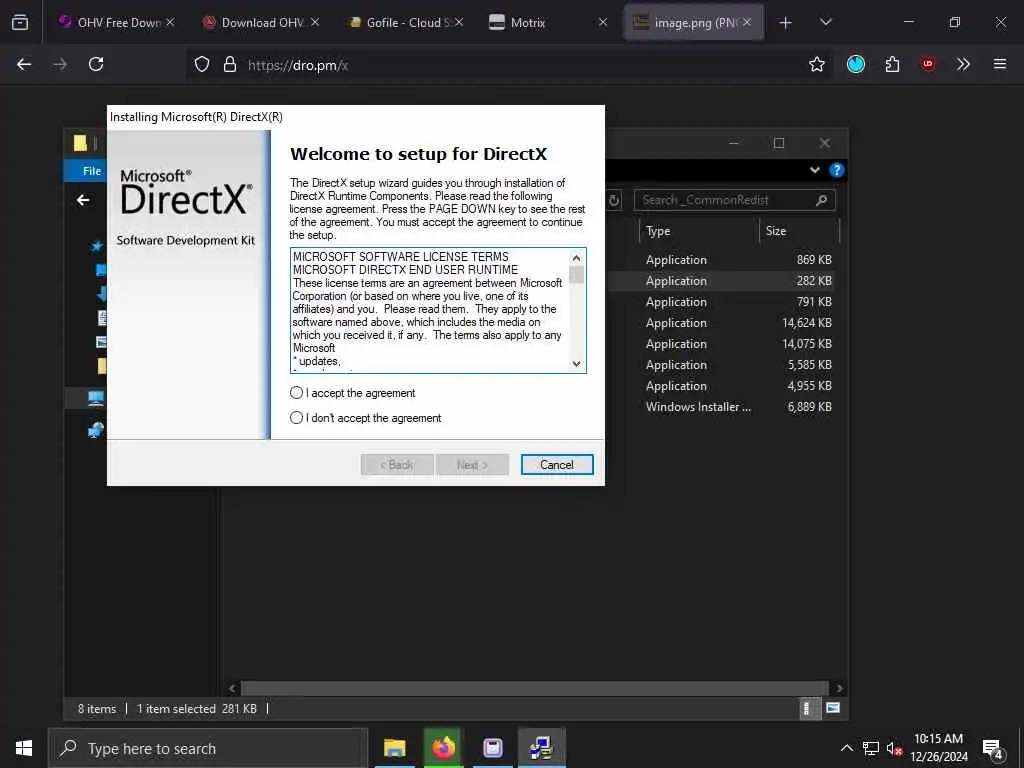Switch to the OHV Free Download tab
1024x768 pixels.
tap(117, 22)
